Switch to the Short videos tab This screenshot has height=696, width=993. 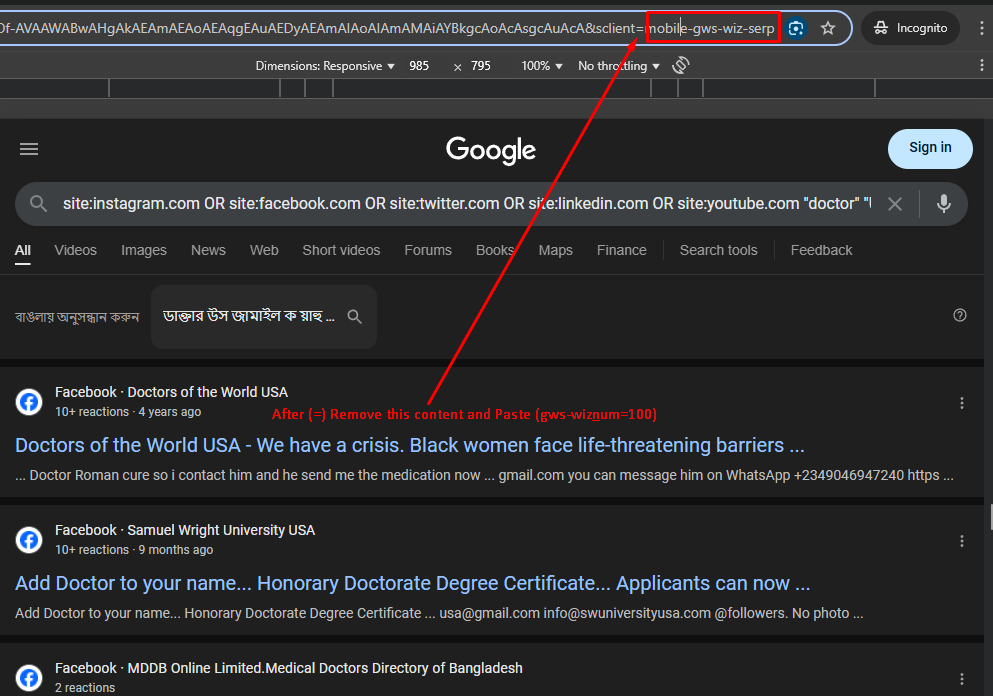click(x=341, y=250)
